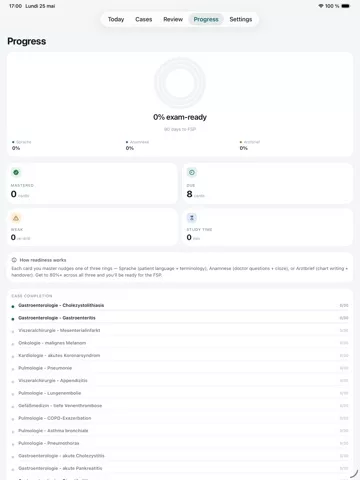Viewport: 360px width, 480px height.
Task: Open the Today tab
Action: [116, 19]
